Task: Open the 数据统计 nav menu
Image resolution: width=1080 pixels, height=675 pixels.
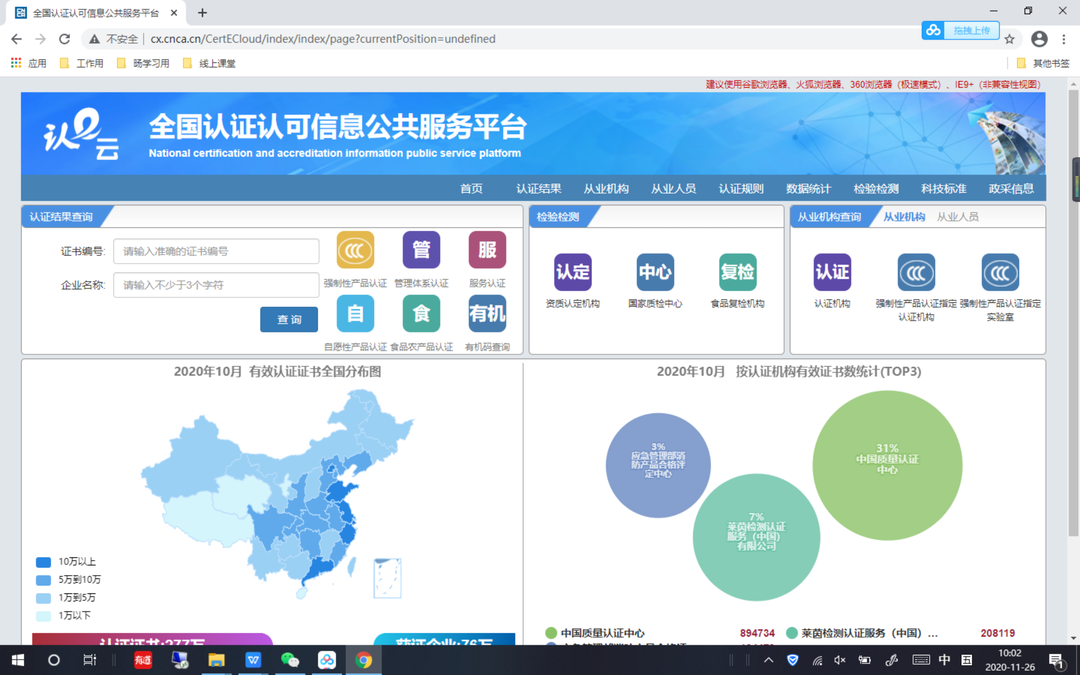Action: pyautogui.click(x=809, y=189)
